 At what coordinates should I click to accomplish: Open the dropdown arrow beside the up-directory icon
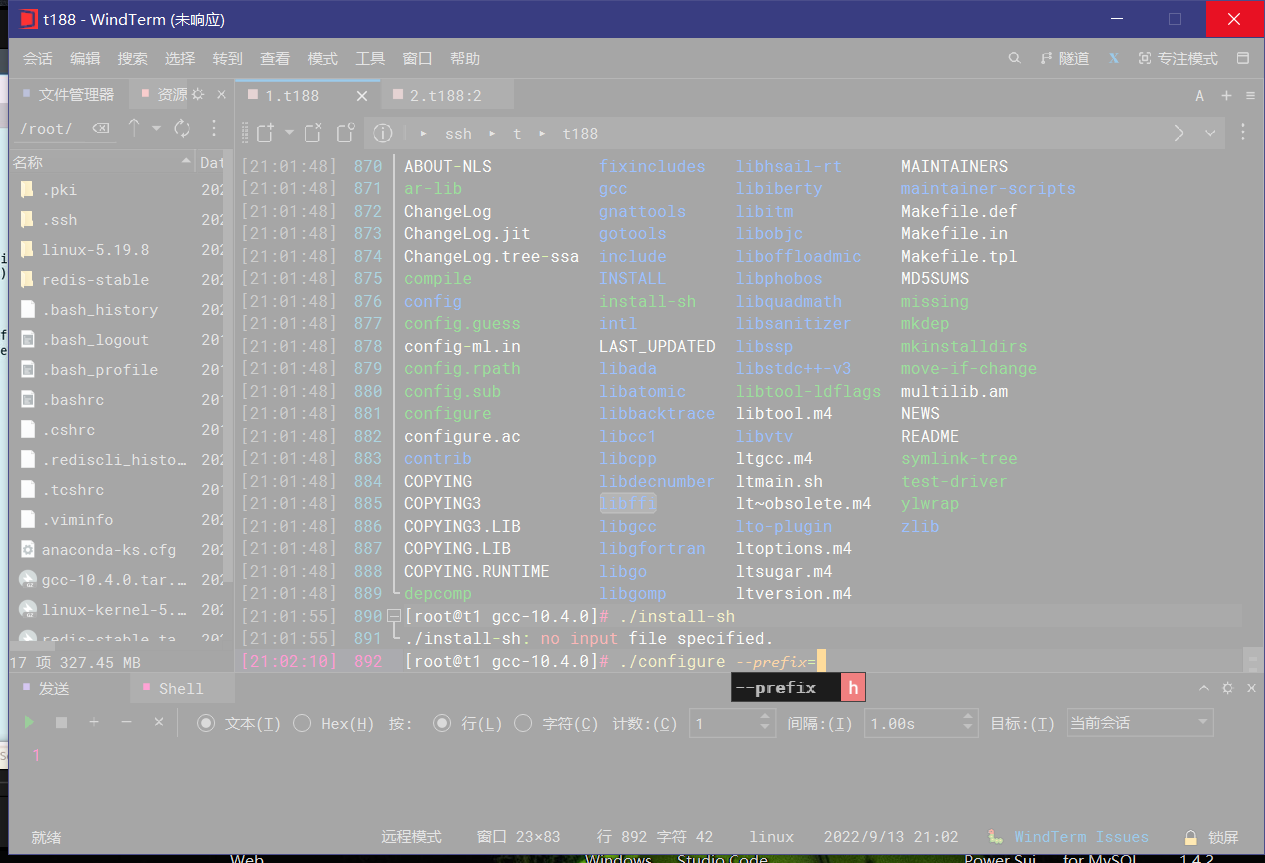(156, 128)
